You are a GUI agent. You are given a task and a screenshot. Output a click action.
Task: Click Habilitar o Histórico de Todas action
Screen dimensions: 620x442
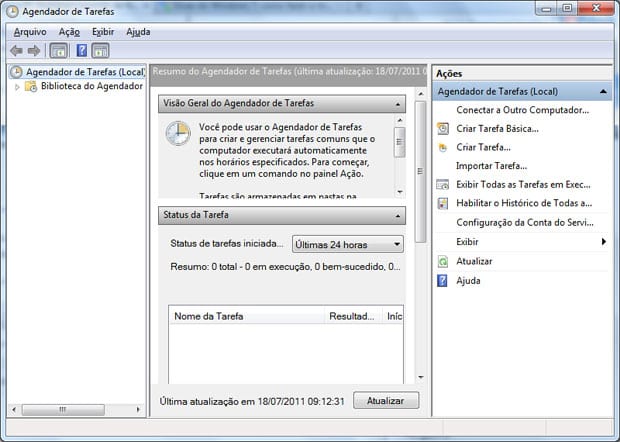coord(524,203)
